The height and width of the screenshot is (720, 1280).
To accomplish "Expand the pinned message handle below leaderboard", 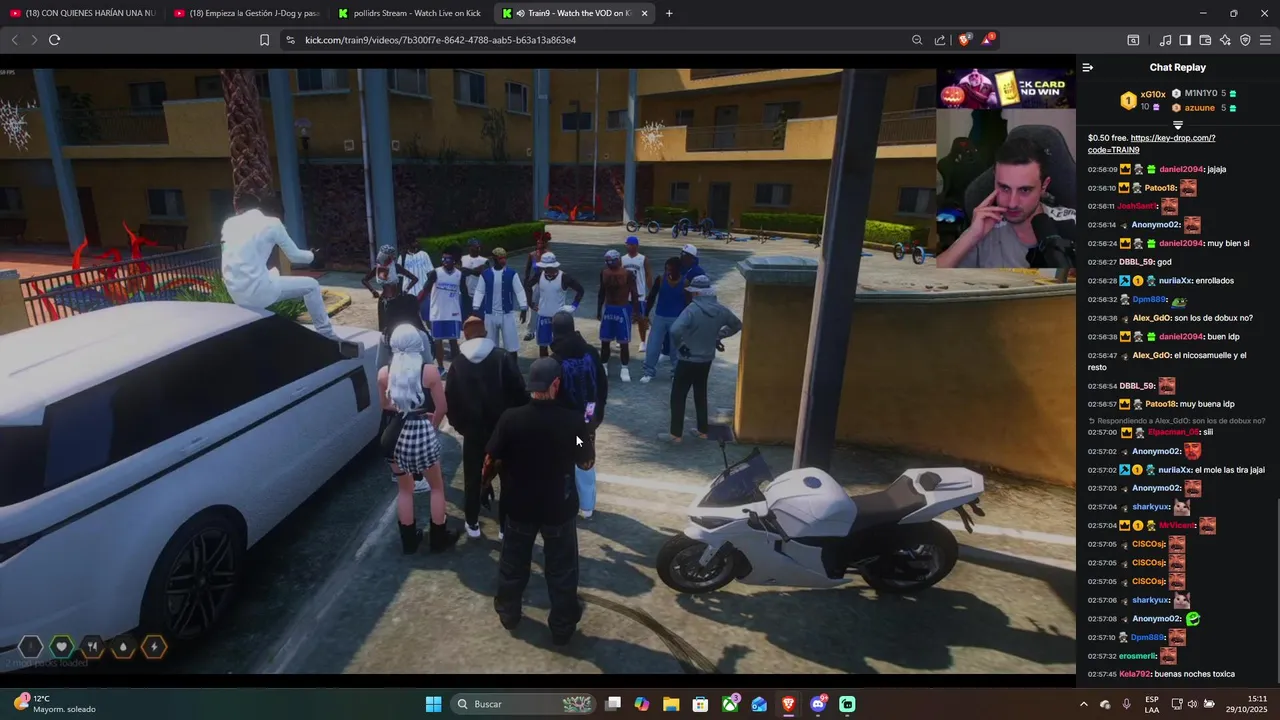I will click(1178, 125).
